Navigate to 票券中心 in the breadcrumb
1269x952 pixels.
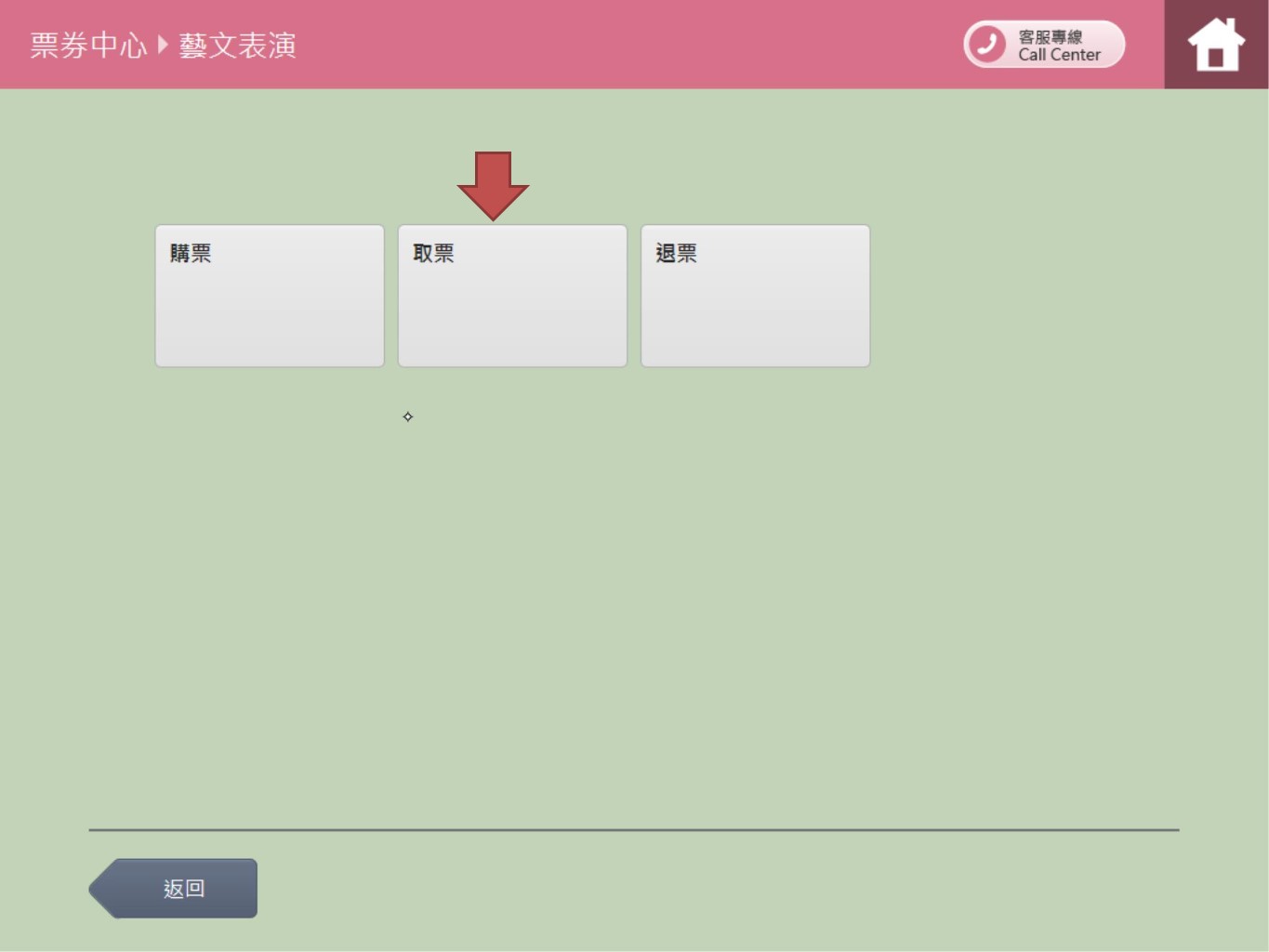pyautogui.click(x=88, y=45)
